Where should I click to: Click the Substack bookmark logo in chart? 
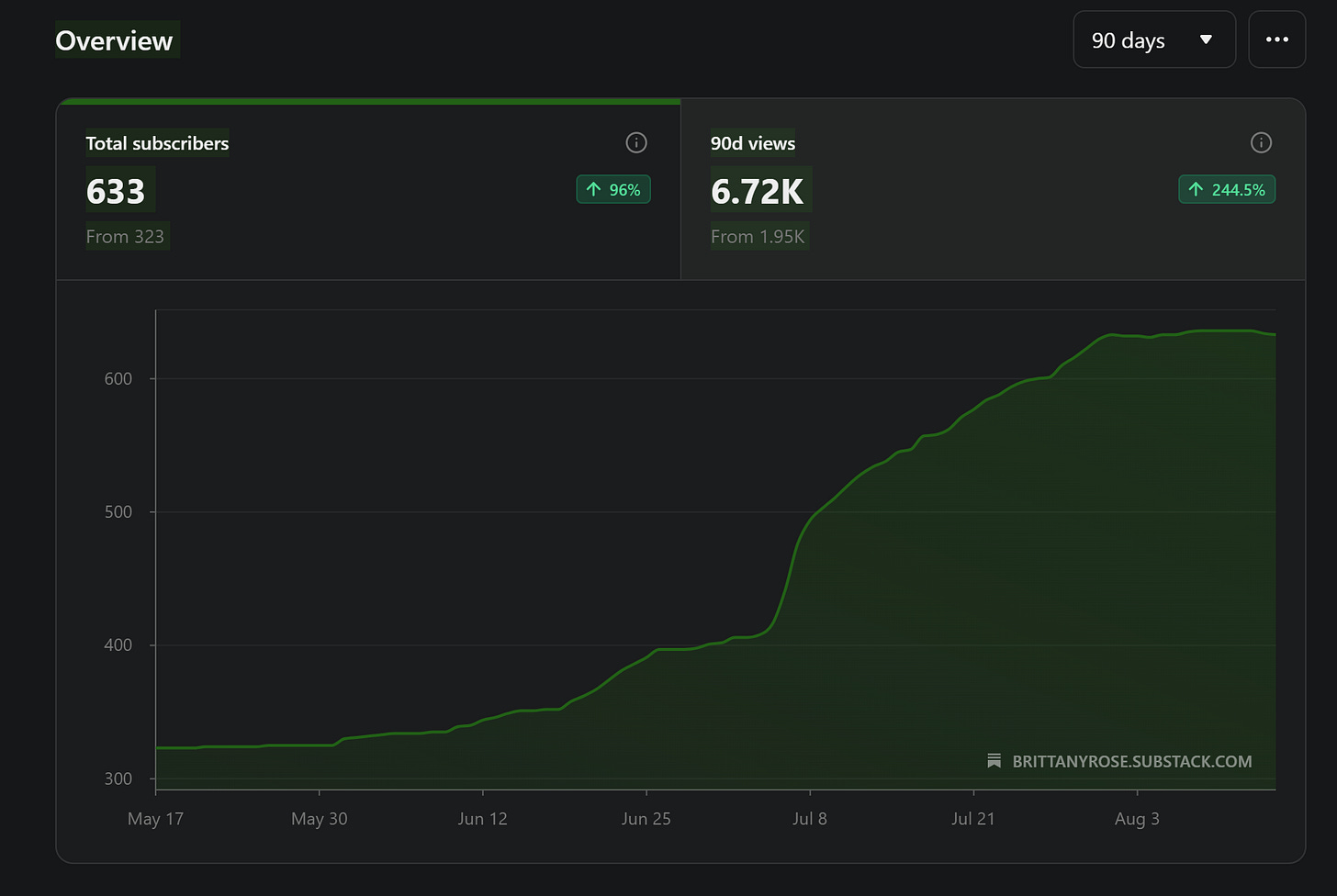(x=994, y=761)
